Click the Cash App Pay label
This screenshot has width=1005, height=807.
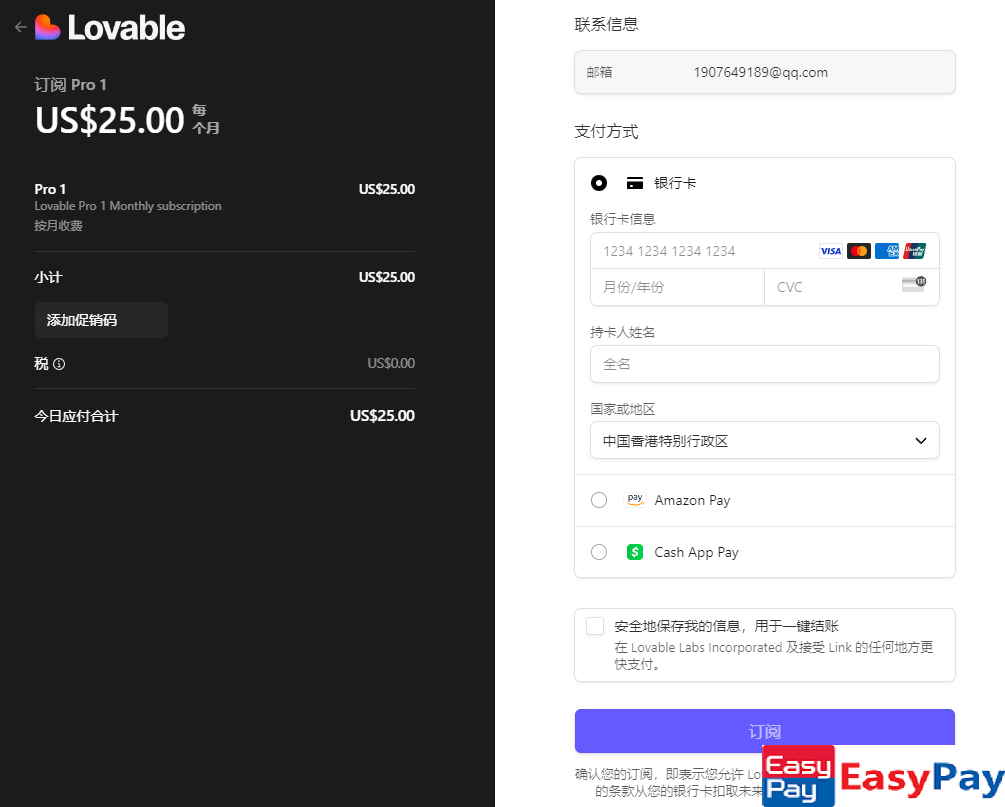(x=696, y=552)
